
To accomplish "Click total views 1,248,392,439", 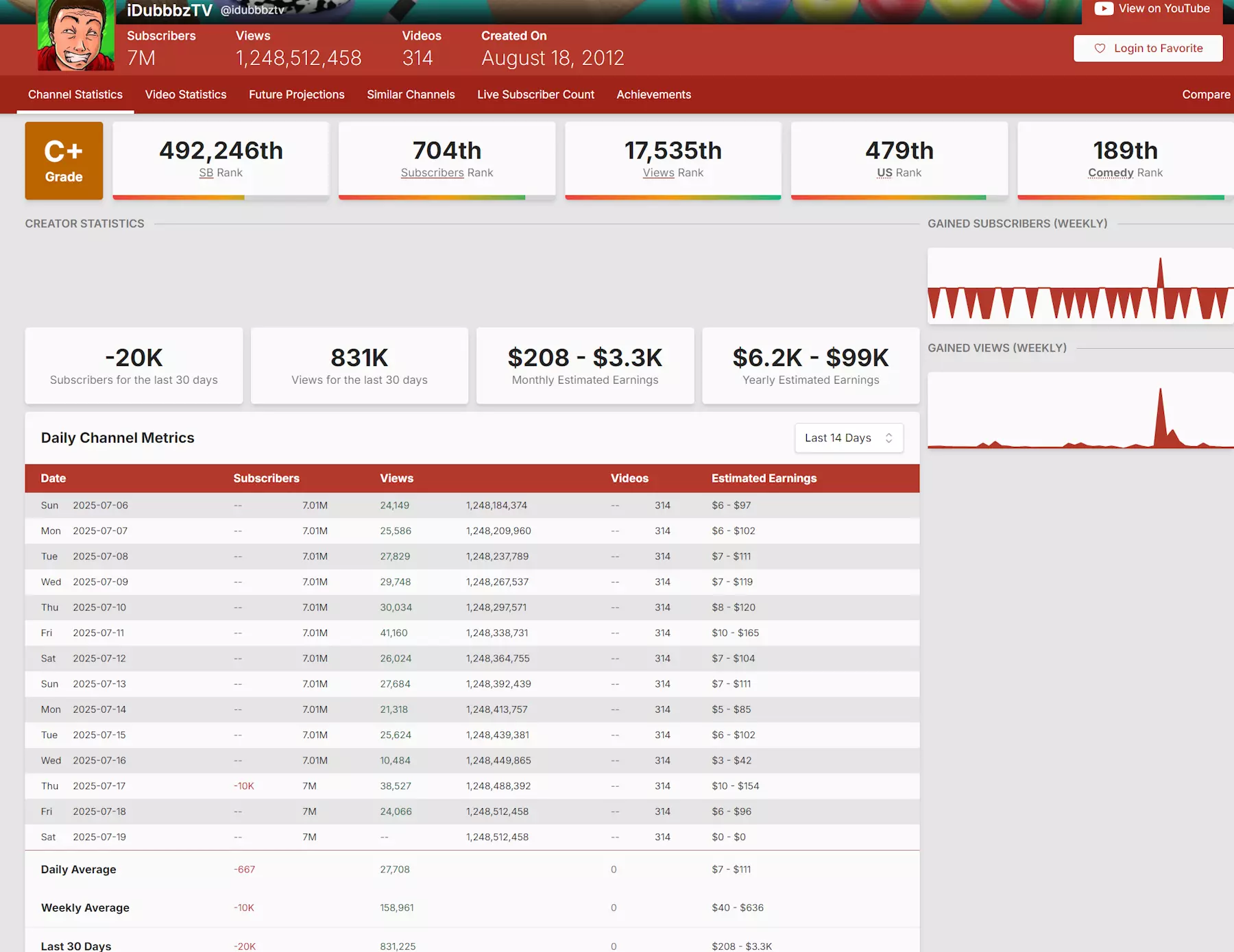I will (498, 684).
